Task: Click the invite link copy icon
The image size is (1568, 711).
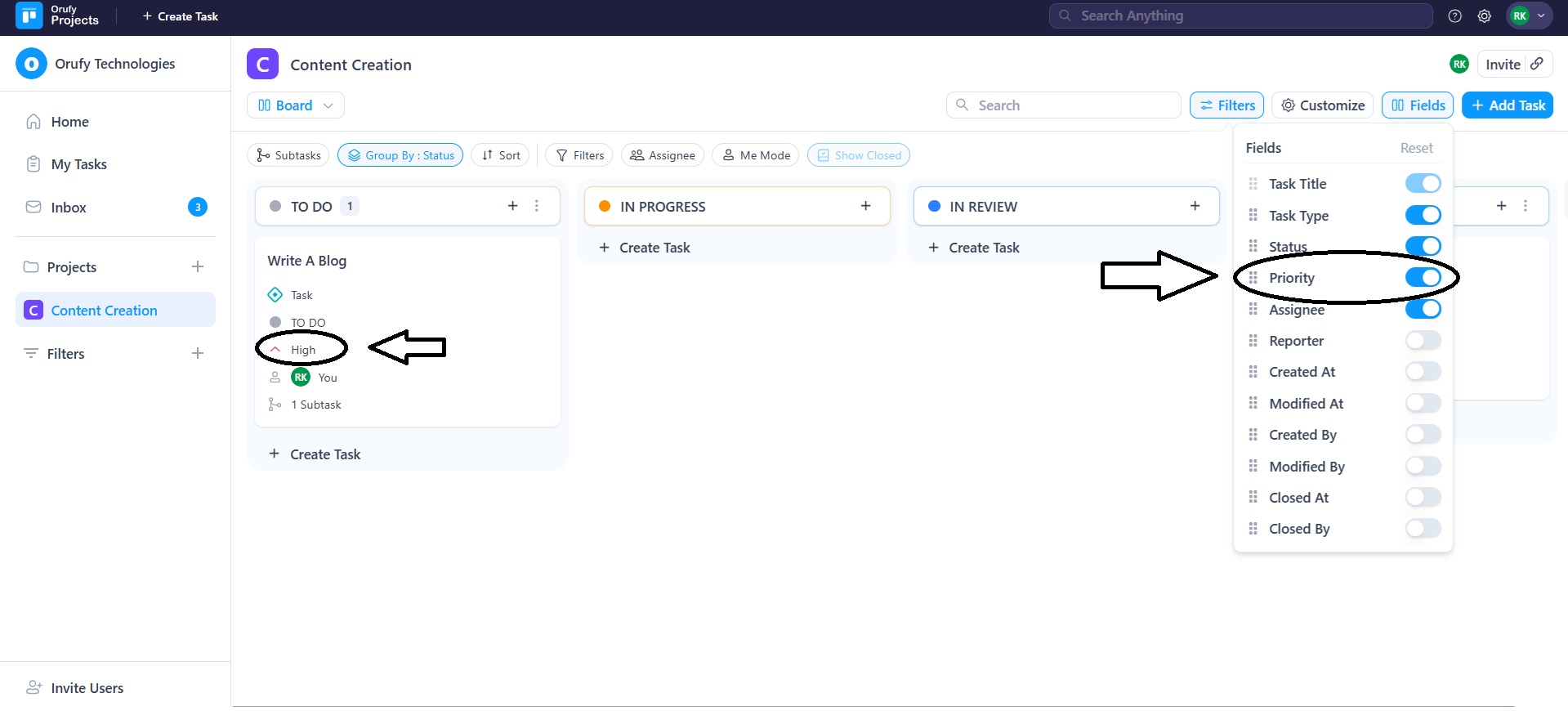Action: 1537,64
